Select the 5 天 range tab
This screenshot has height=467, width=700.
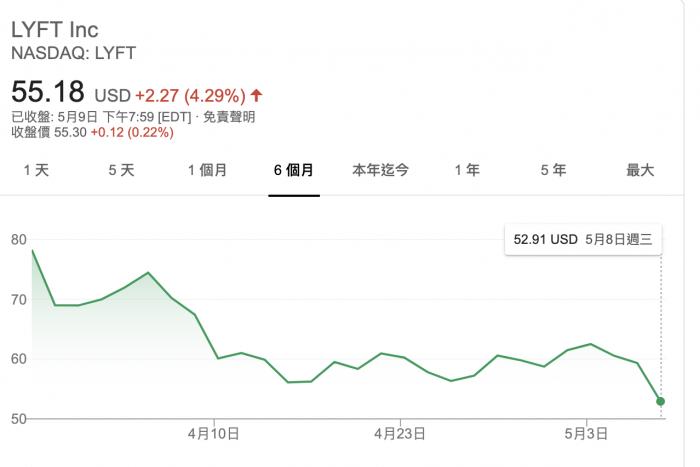(x=121, y=170)
